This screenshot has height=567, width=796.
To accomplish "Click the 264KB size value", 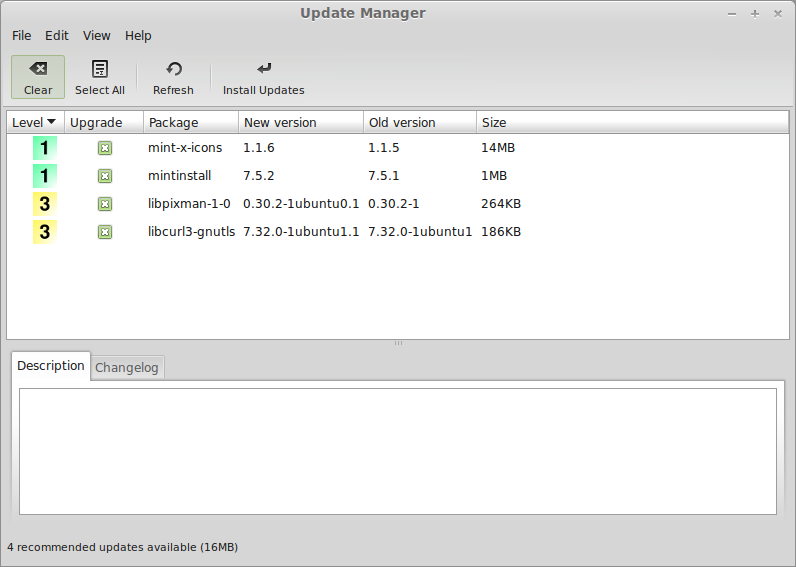I will (501, 204).
